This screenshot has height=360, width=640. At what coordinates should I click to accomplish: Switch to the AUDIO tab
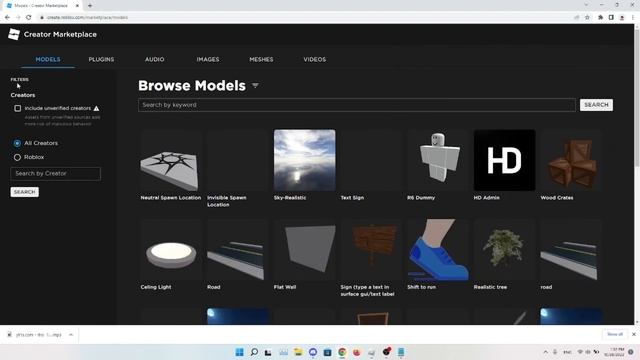click(x=155, y=60)
